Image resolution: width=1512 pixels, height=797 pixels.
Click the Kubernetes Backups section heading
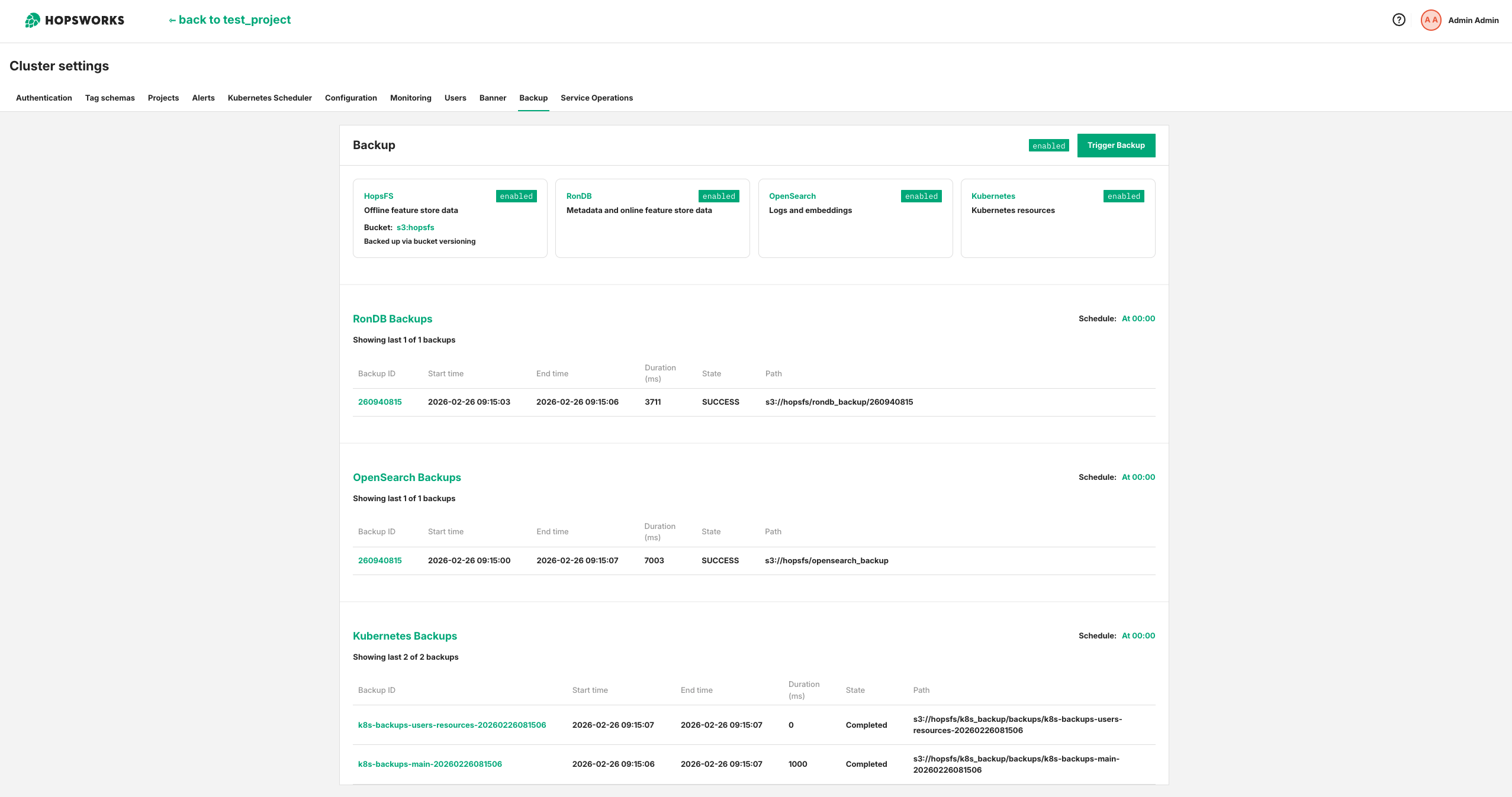point(405,636)
